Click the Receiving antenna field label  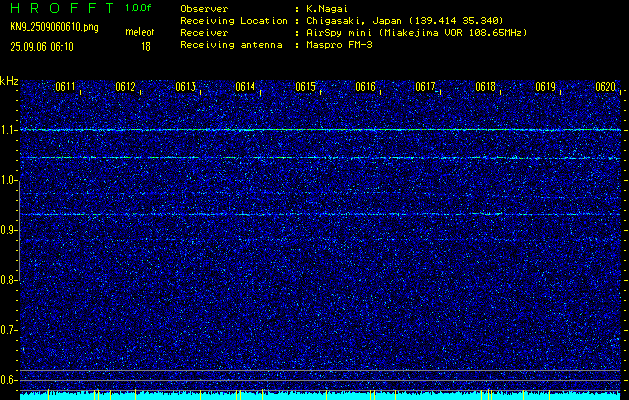pyautogui.click(x=231, y=45)
